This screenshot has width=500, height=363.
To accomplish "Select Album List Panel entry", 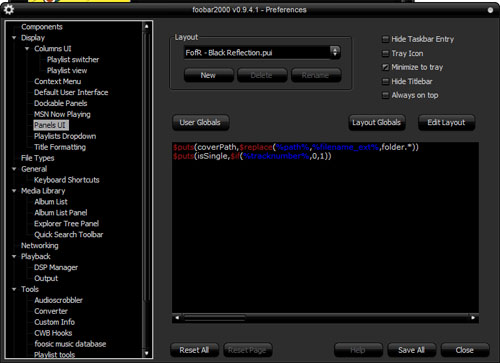I will [61, 213].
